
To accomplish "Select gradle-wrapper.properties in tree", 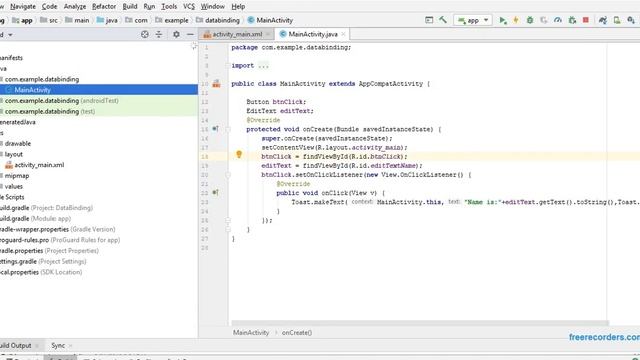I will point(58,229).
